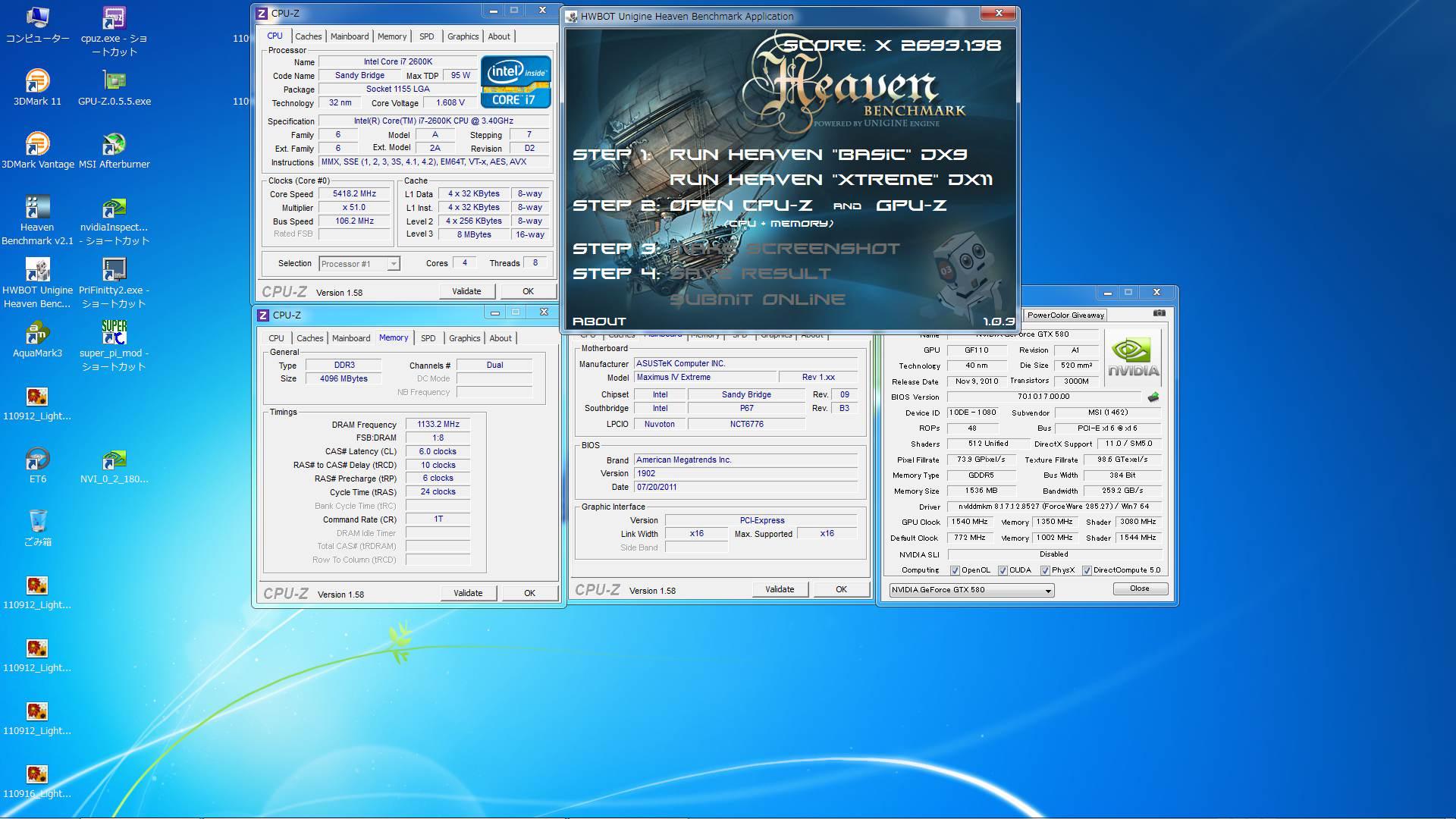Switch to Caches tab in top CPU-Z window
Image resolution: width=1456 pixels, height=819 pixels.
[x=308, y=36]
